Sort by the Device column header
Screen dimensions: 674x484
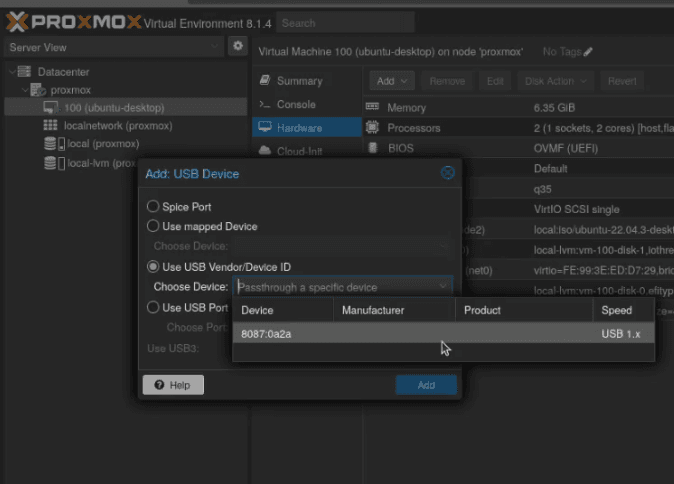pyautogui.click(x=283, y=310)
